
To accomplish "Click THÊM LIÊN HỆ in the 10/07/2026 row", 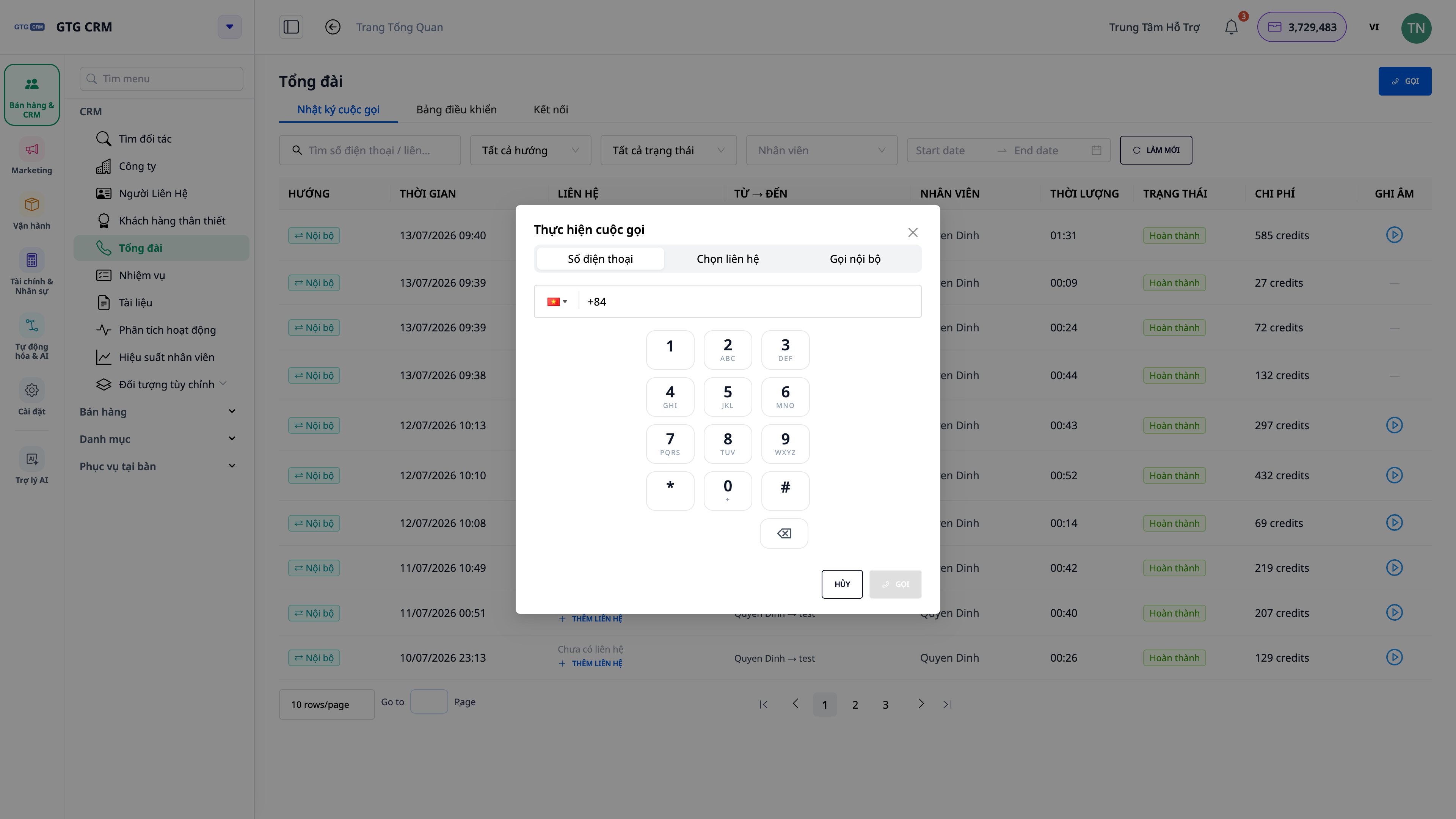I will [590, 664].
